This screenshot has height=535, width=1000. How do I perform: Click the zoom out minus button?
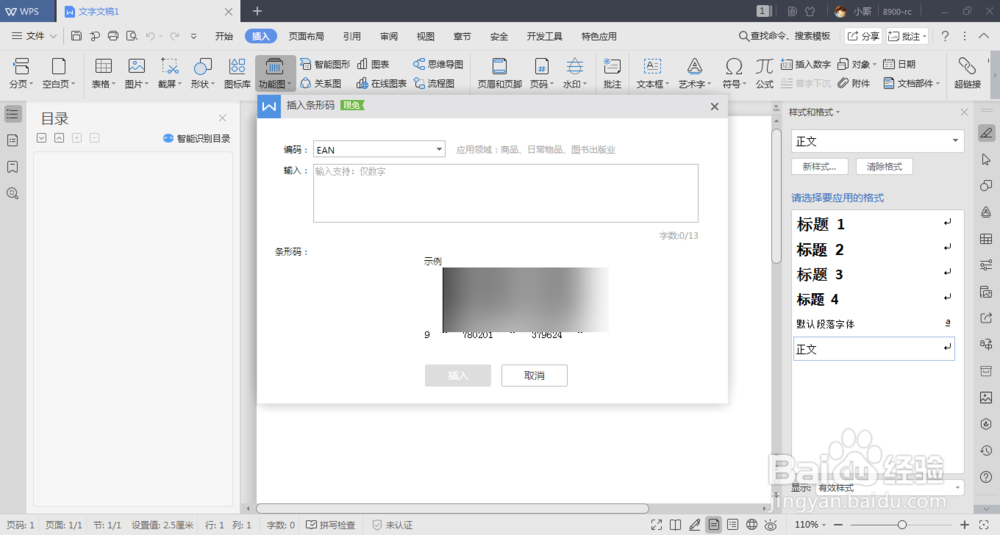[x=838, y=525]
